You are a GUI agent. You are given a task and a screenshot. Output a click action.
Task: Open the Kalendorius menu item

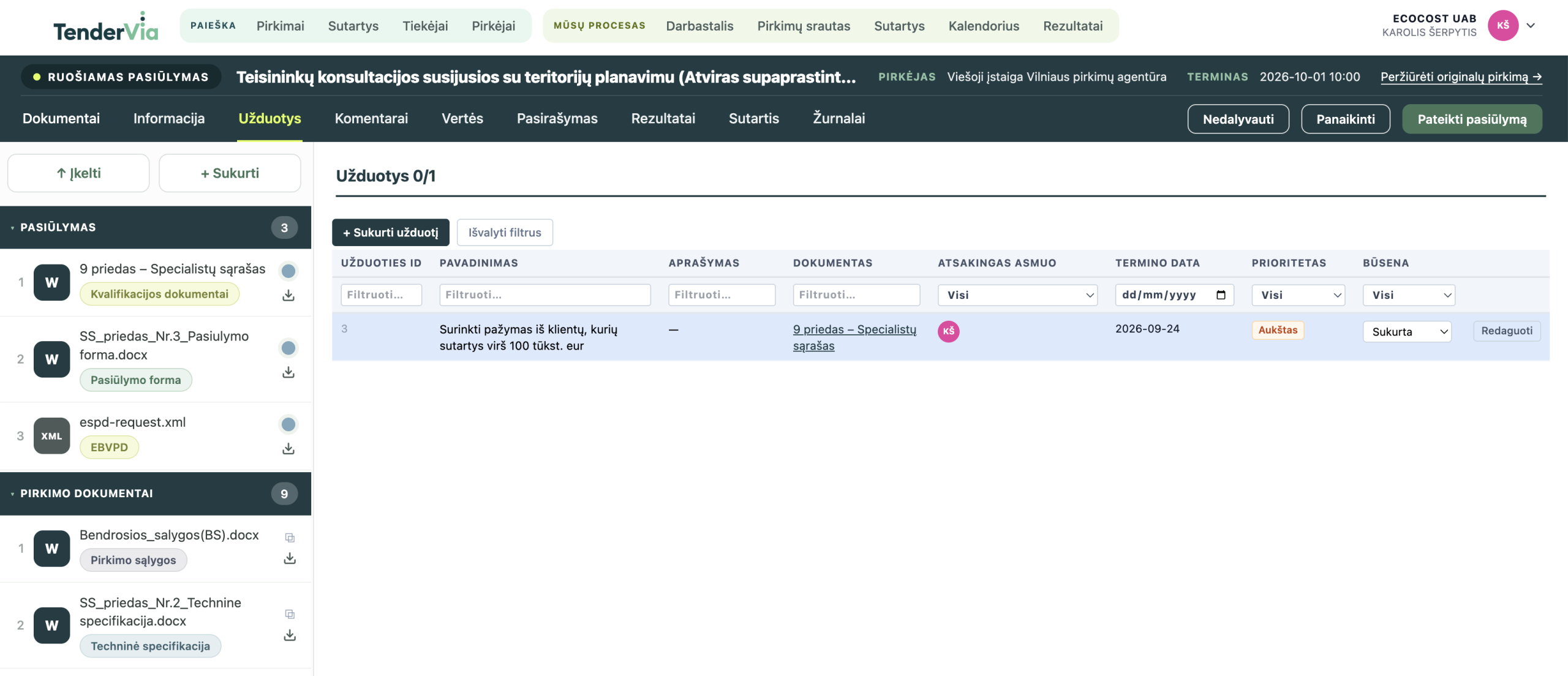click(x=984, y=26)
